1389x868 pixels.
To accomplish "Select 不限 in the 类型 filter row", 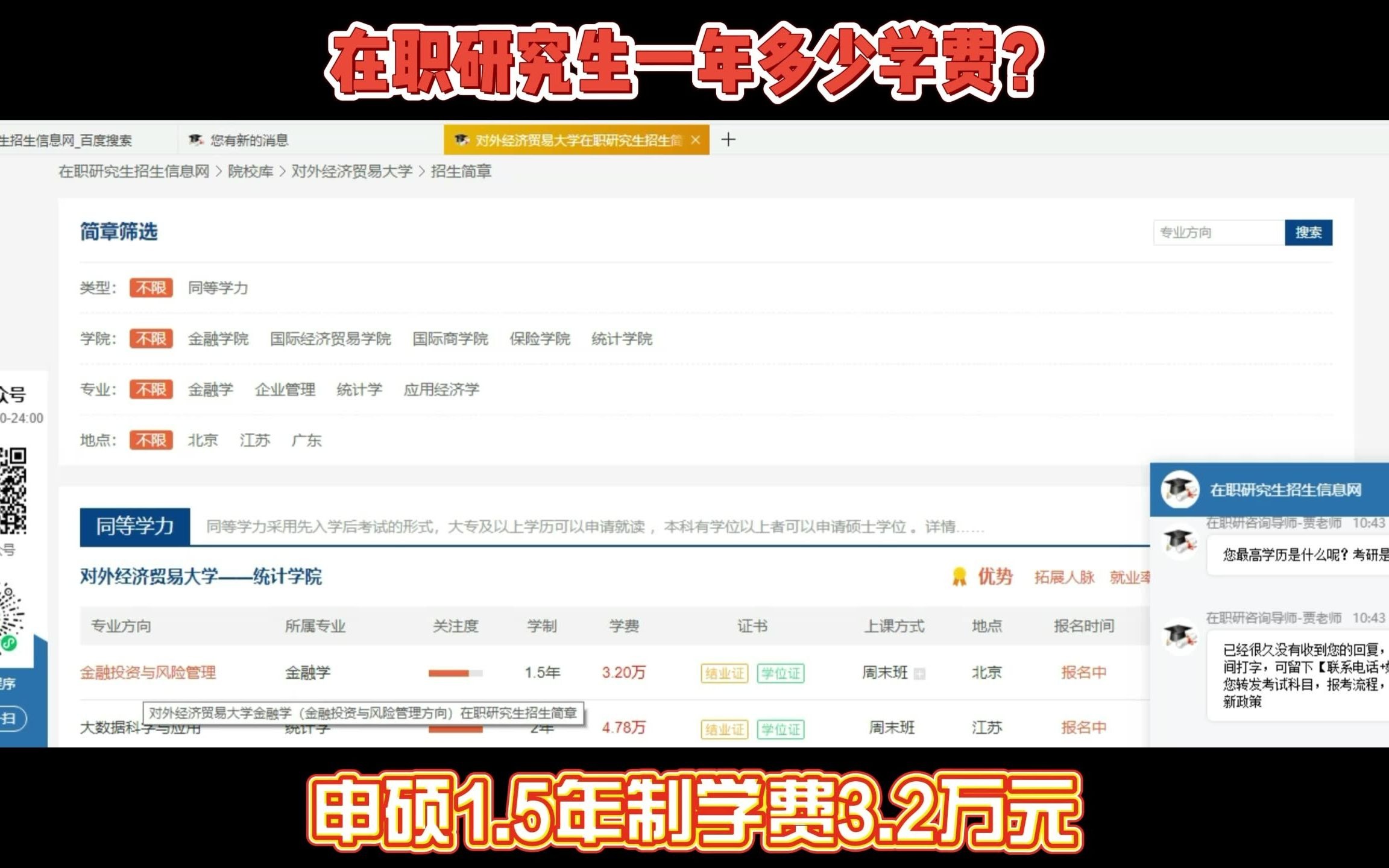I will click(151, 288).
